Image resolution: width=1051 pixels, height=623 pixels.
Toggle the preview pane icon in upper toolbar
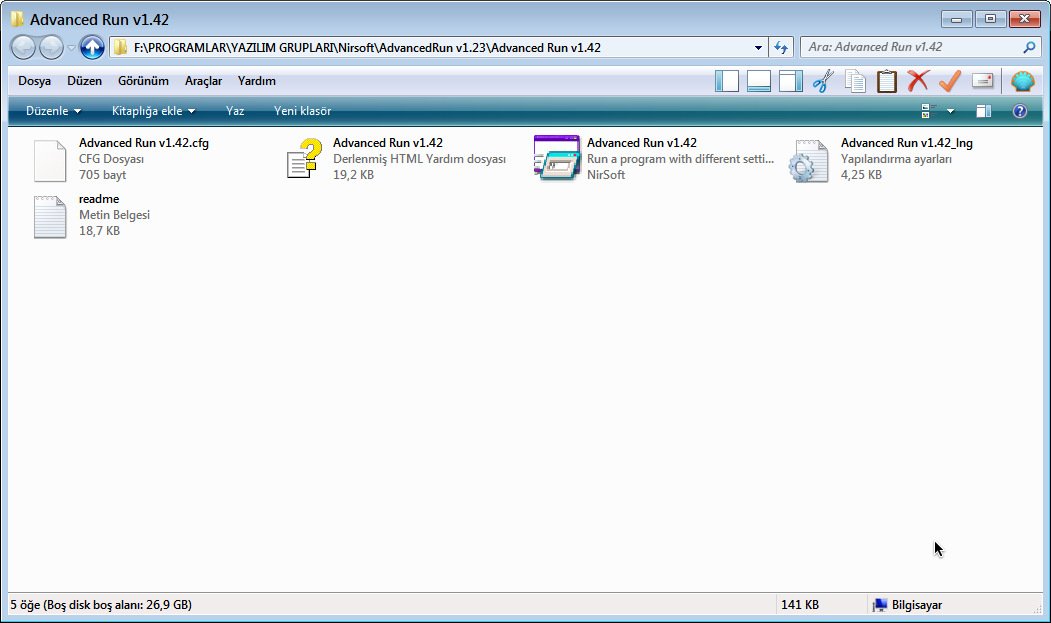[x=791, y=81]
